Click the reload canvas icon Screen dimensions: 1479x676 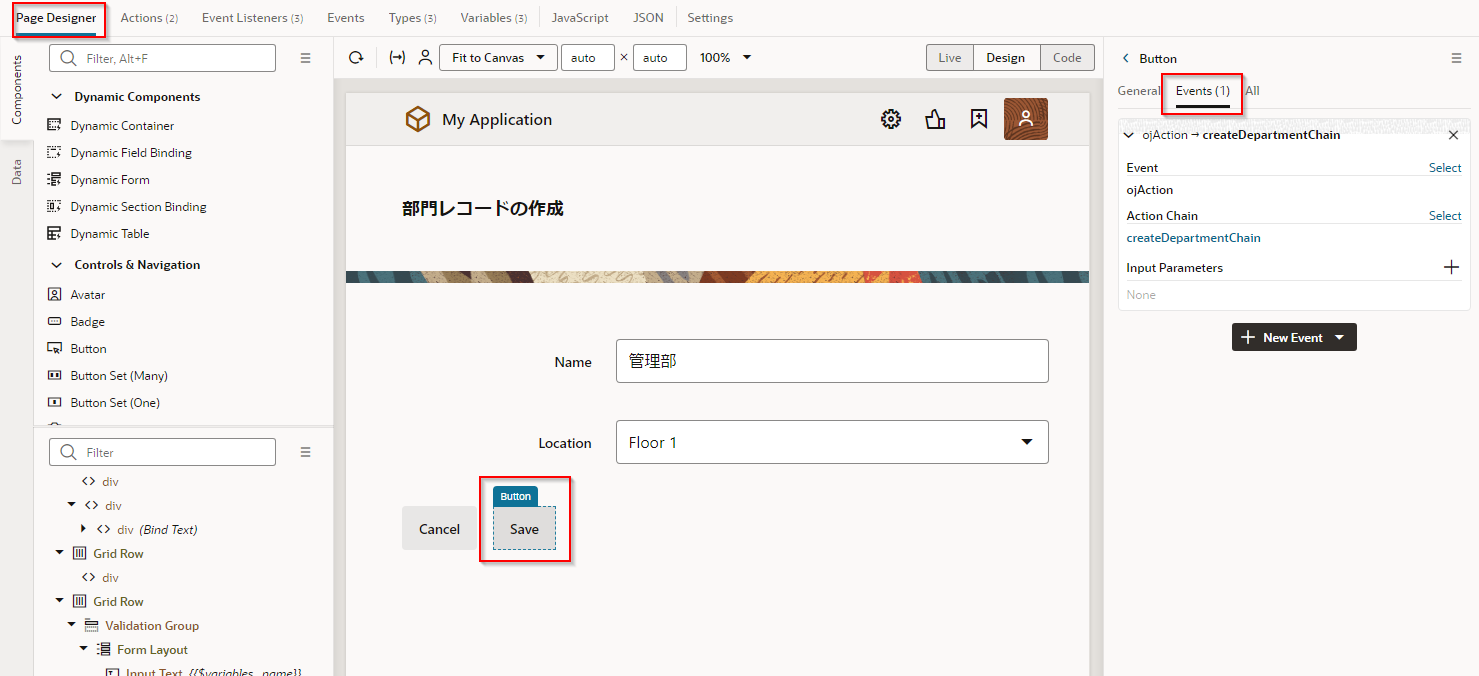356,58
